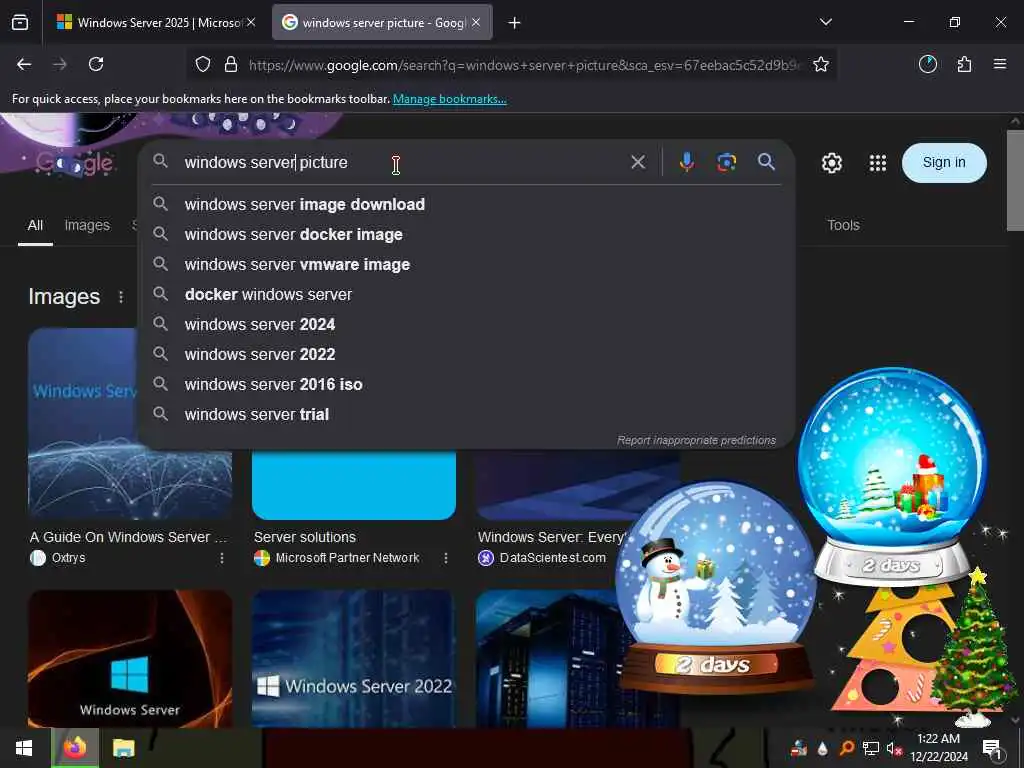Screen dimensions: 1024x768
Task: Open the Windows Start menu
Action: pos(24,748)
